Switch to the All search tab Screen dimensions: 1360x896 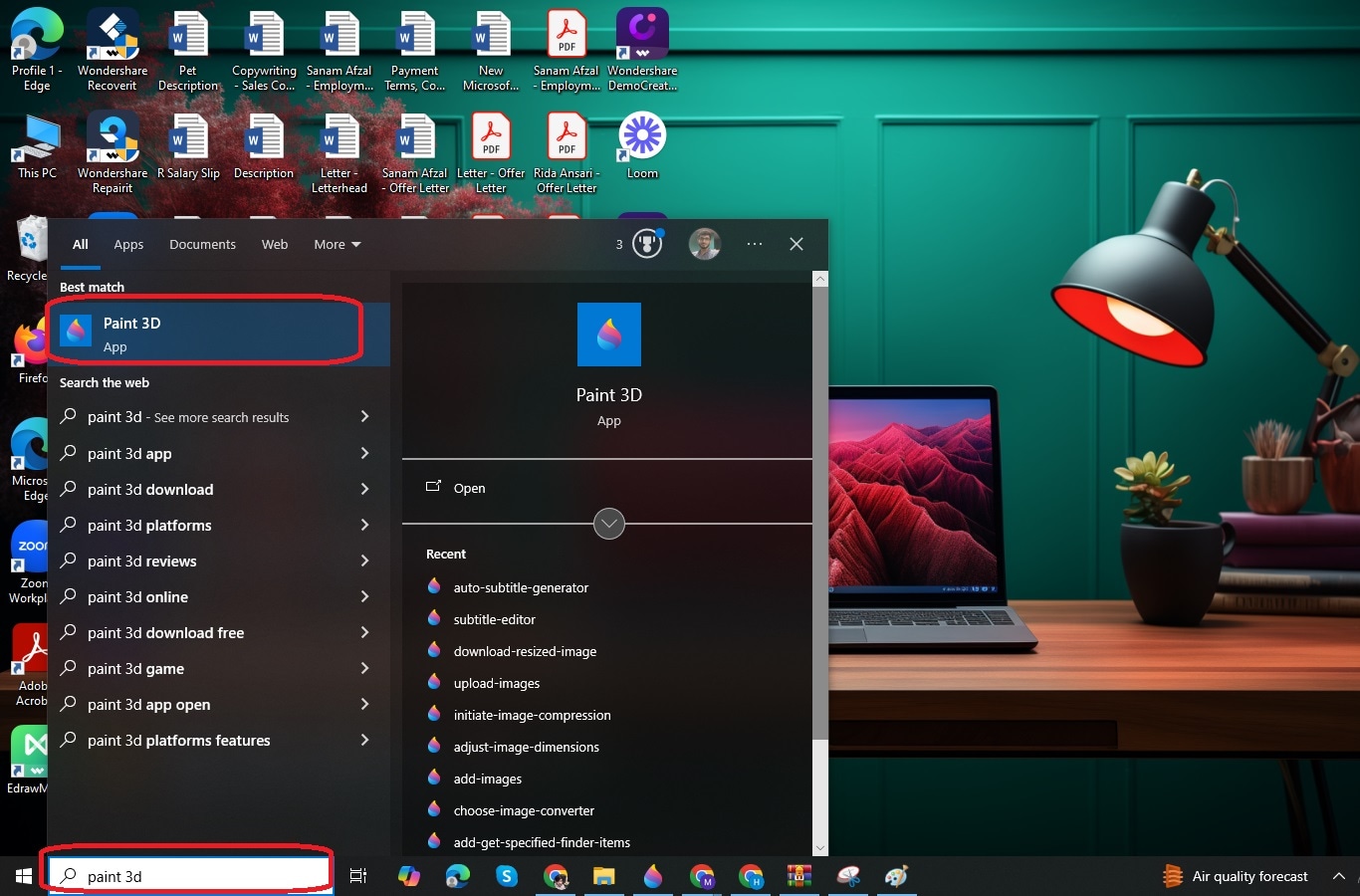point(81,244)
